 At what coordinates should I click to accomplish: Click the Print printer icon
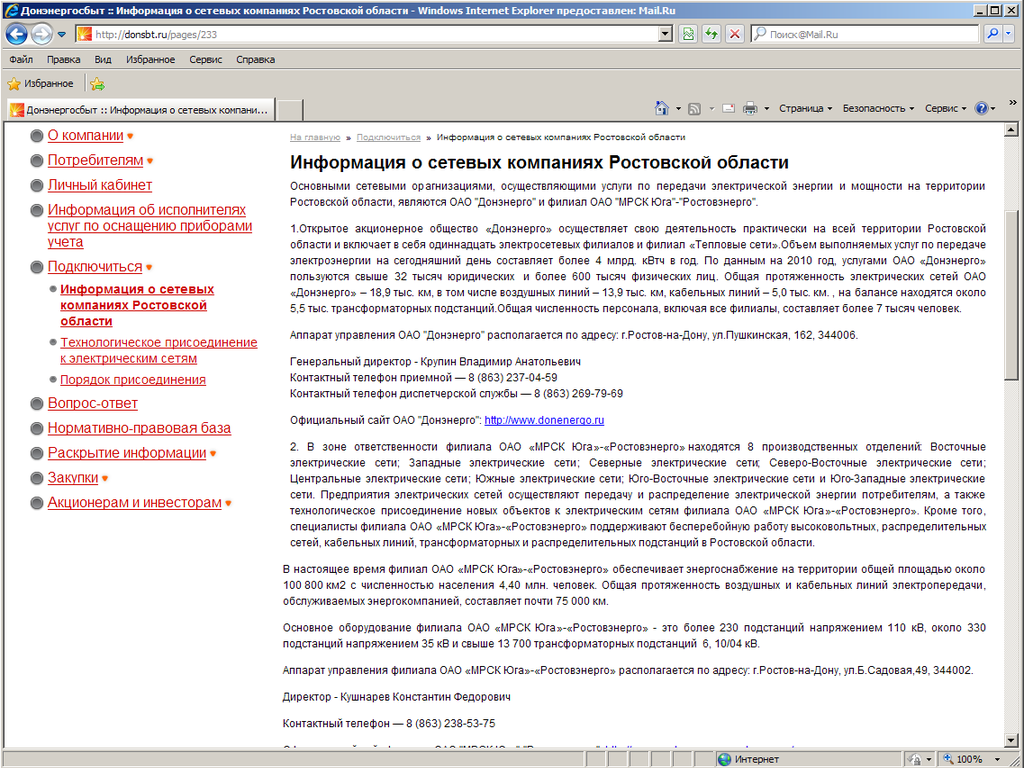(x=750, y=108)
